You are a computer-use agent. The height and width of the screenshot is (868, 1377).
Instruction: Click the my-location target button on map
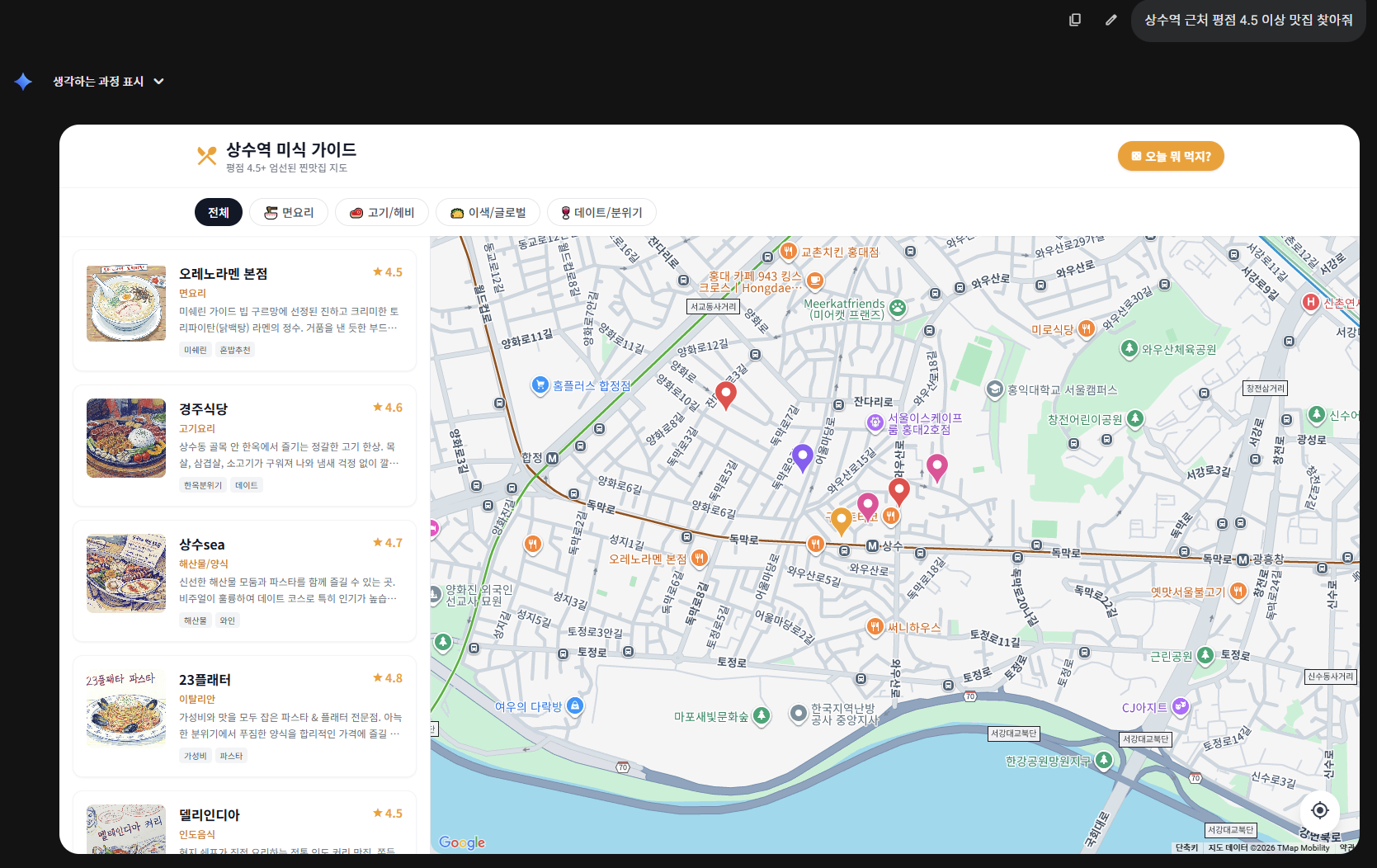[1320, 810]
